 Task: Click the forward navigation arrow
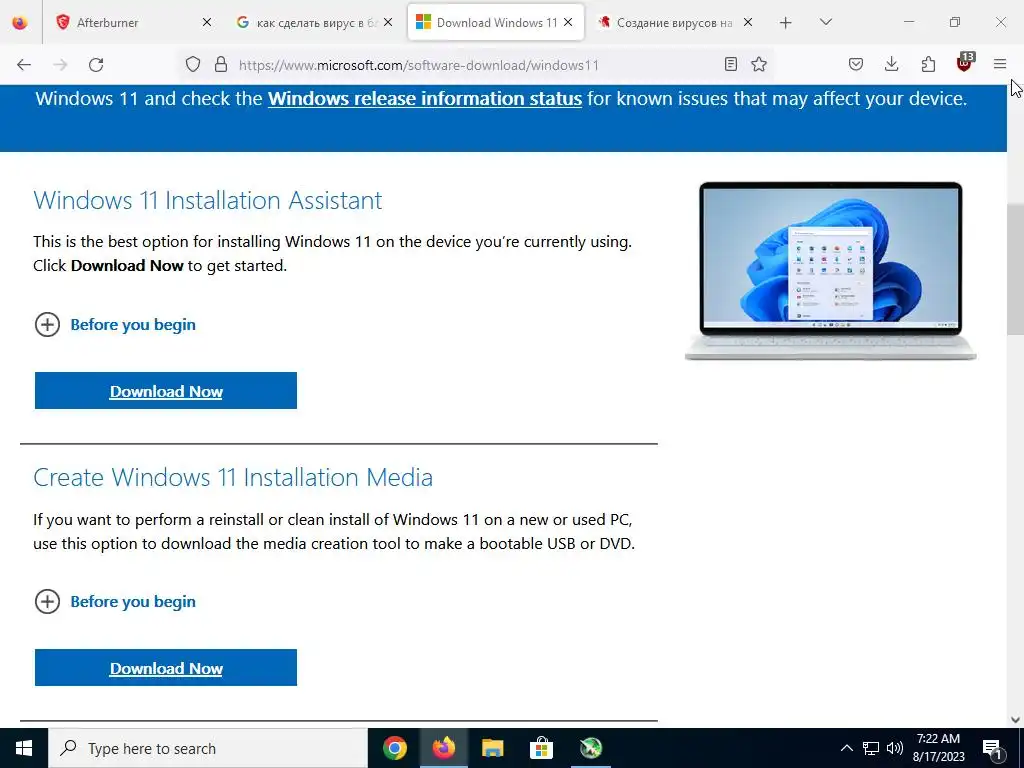(x=60, y=64)
